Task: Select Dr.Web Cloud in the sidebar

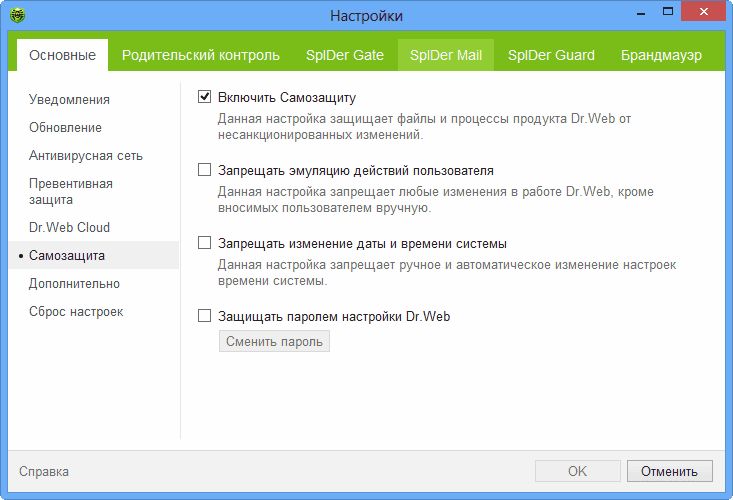Action: pos(69,228)
